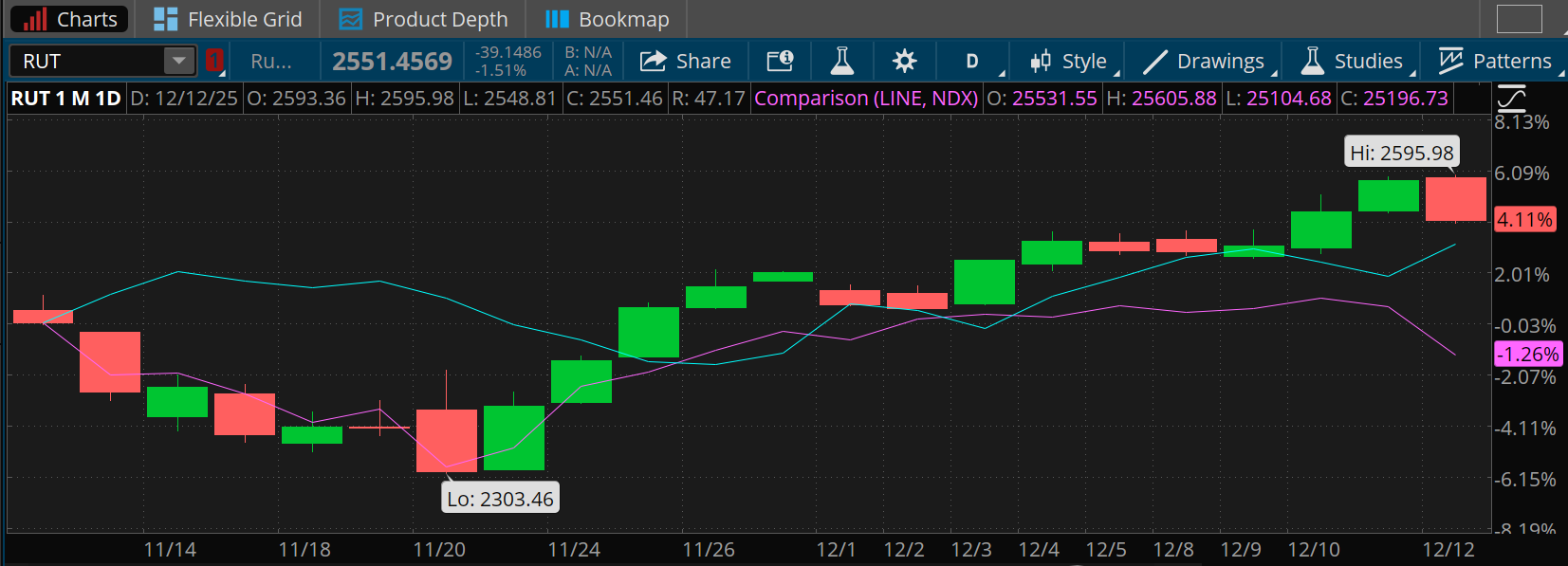
Task: Switch to the Flexible Grid tab
Action: (x=228, y=19)
